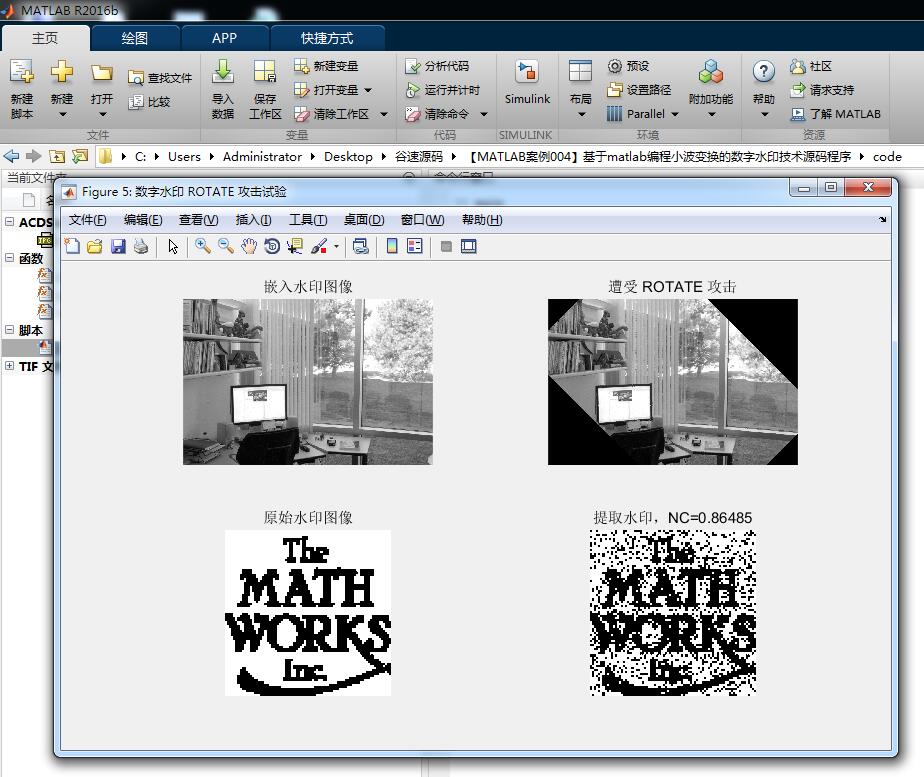This screenshot has height=777, width=924.
Task: Click New Figure icon in figure toolbar
Action: [x=72, y=246]
